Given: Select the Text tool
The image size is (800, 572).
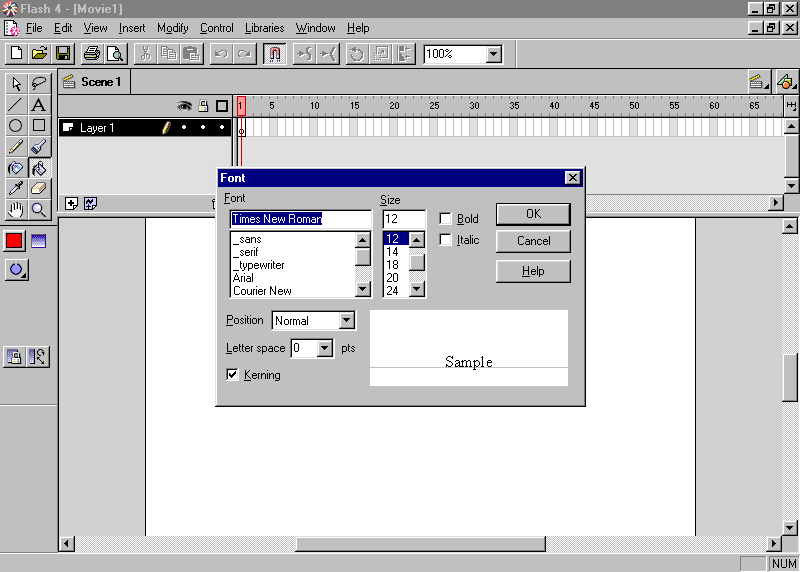Looking at the screenshot, I should point(39,105).
